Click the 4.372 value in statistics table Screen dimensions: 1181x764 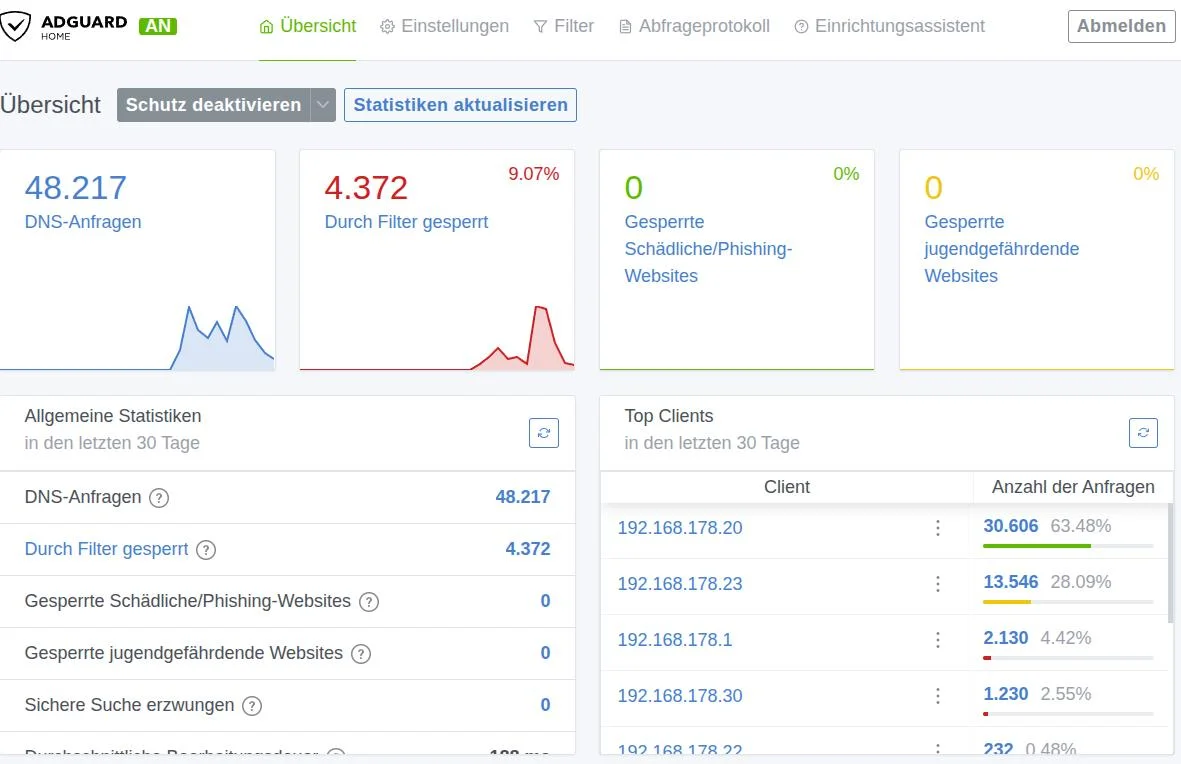click(528, 549)
